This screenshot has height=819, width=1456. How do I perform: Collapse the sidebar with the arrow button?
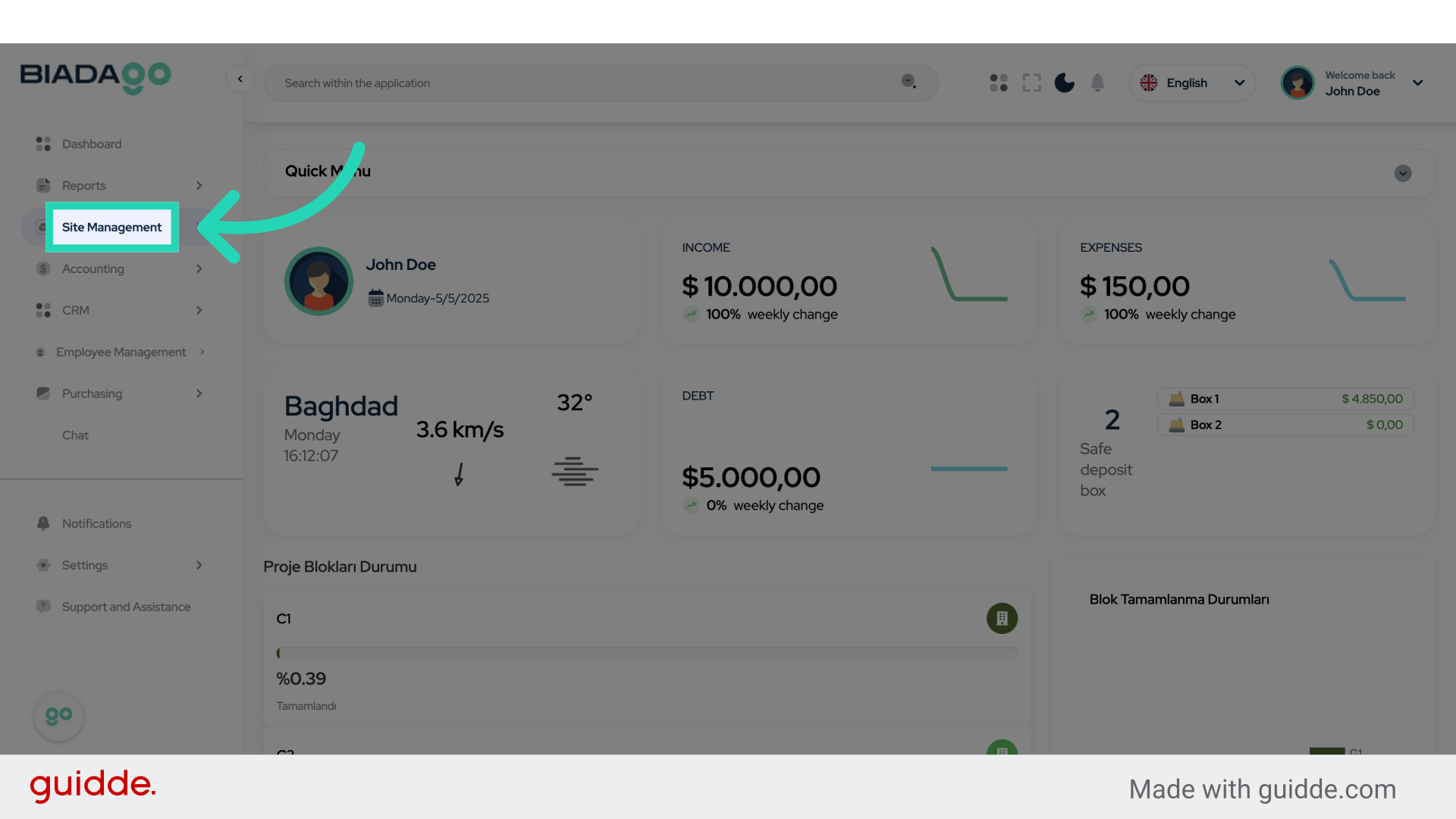[x=240, y=79]
